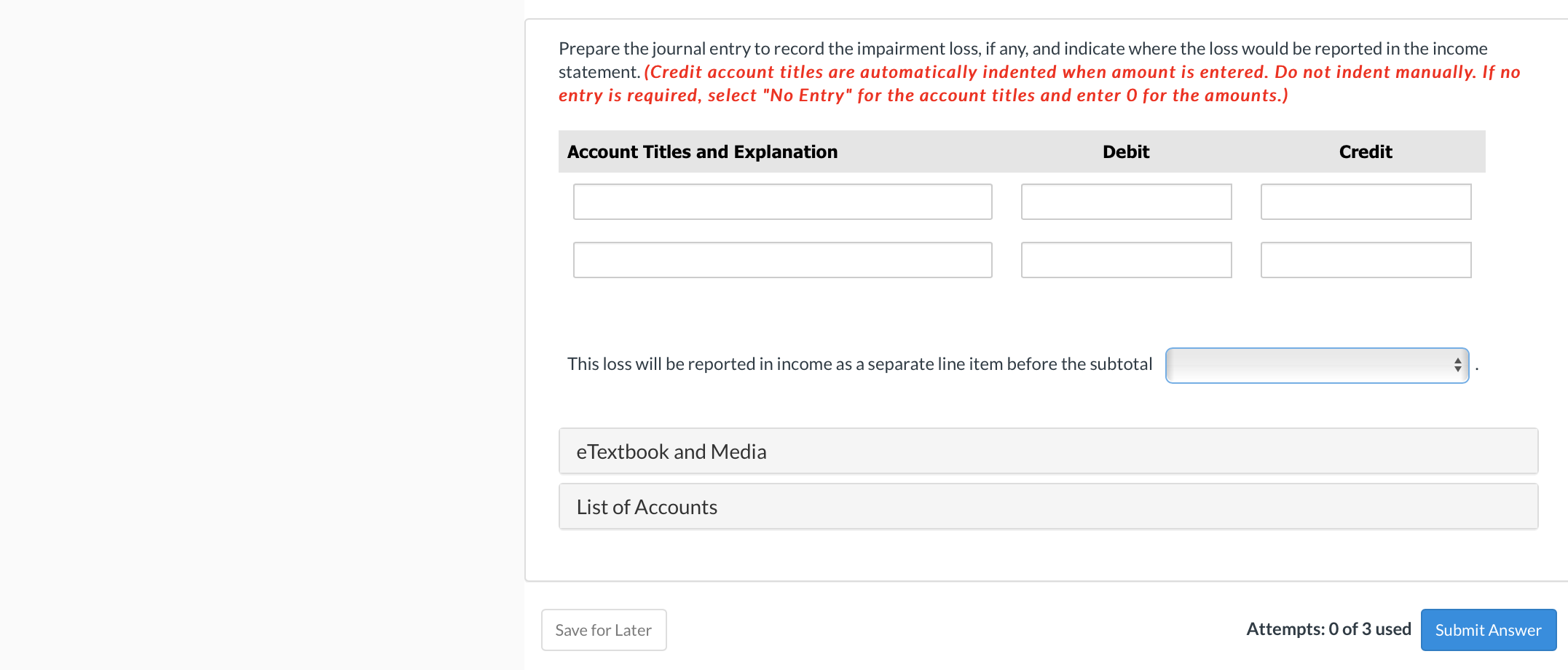Click the Credit column header
The width and height of the screenshot is (1568, 670).
(x=1366, y=151)
